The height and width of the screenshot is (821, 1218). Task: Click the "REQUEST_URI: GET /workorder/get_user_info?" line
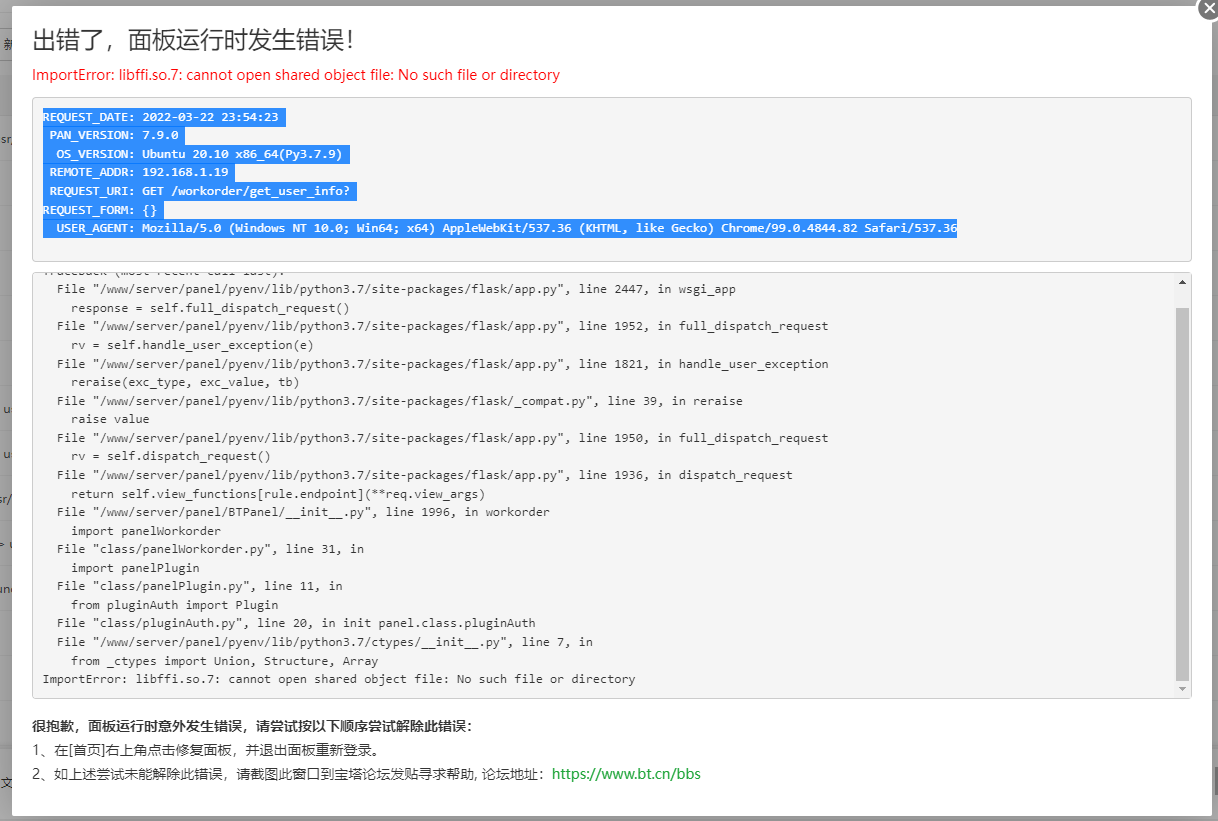pyautogui.click(x=200, y=191)
